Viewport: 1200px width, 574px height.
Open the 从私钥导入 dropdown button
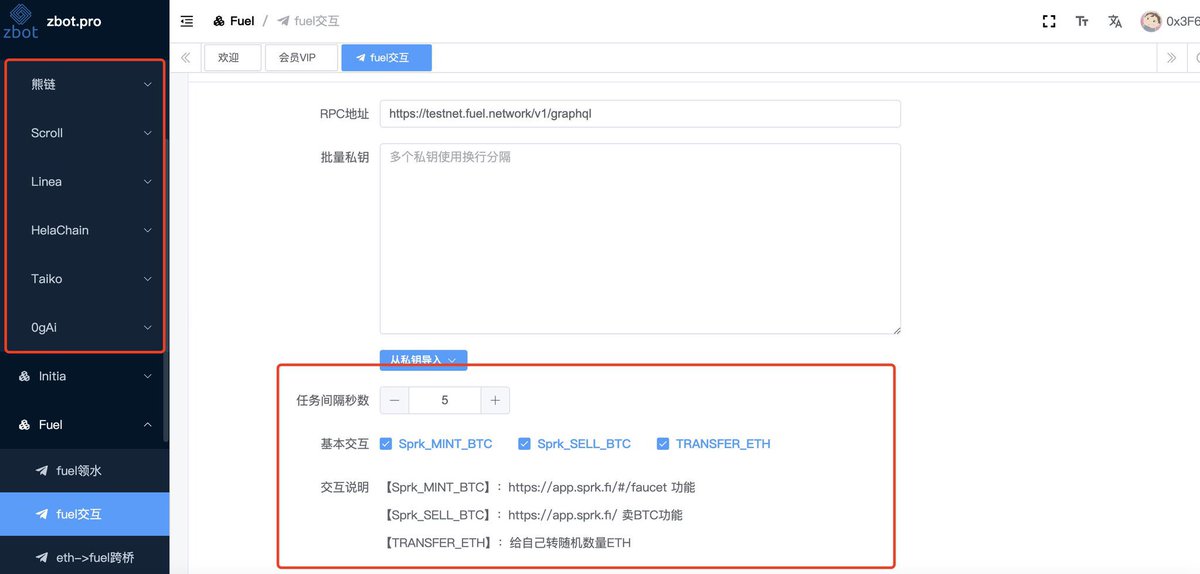(423, 360)
